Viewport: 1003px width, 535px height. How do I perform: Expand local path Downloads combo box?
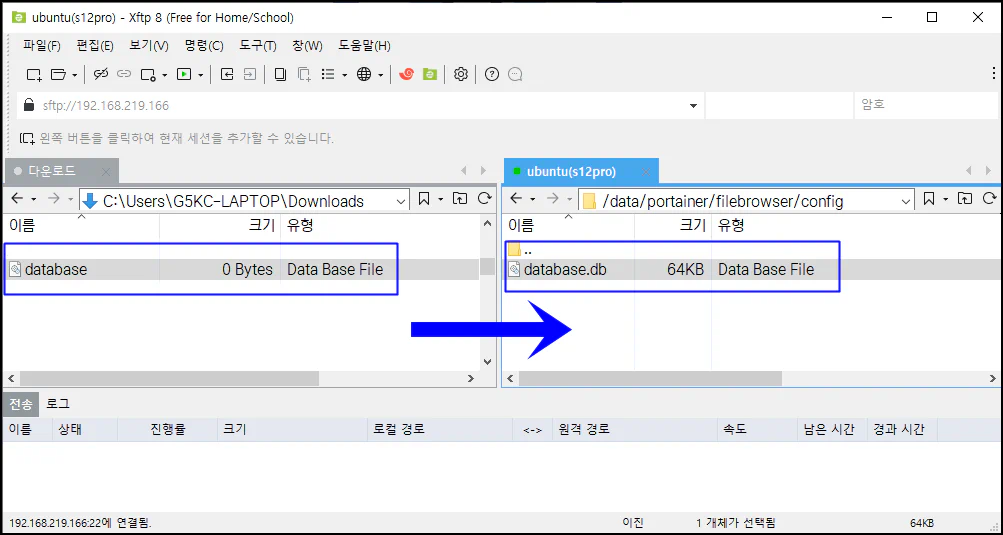[401, 201]
